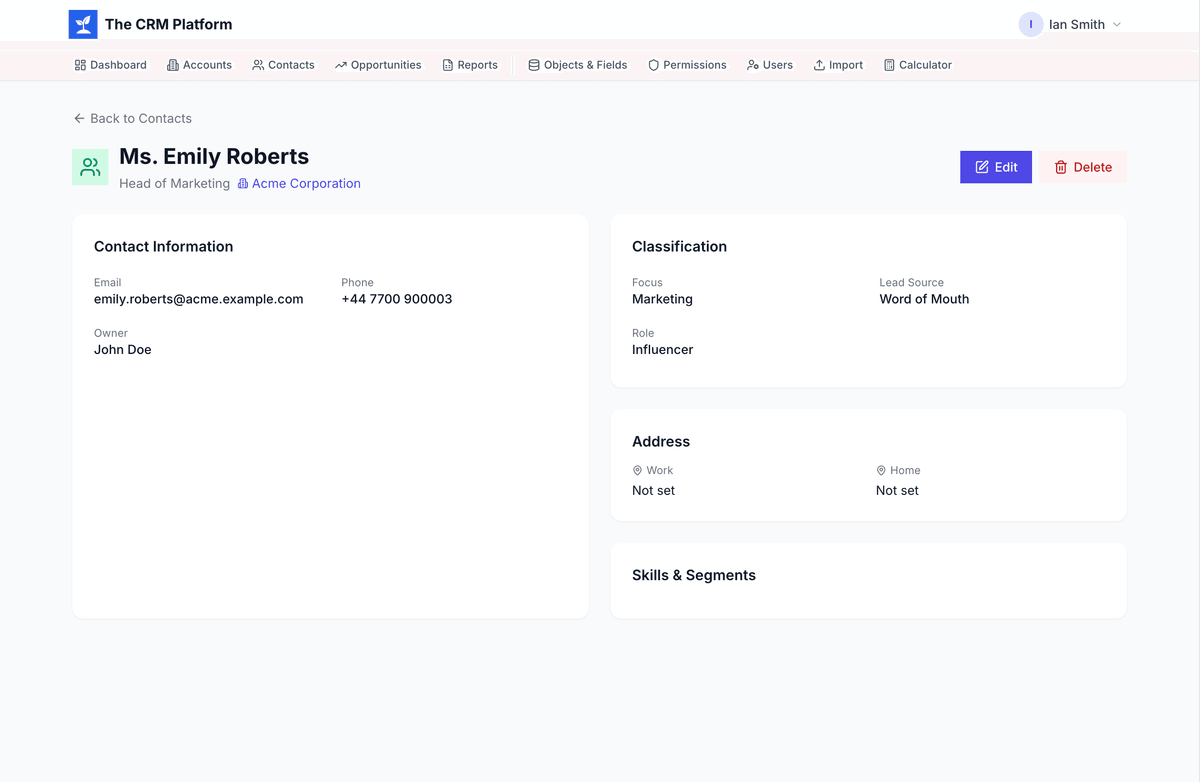The image size is (1200, 782).
Task: Open the Dashboard nav item
Action: point(110,65)
